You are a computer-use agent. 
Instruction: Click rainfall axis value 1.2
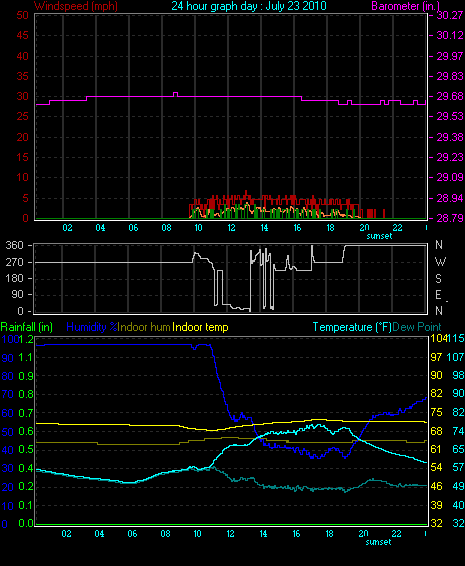coord(26,339)
